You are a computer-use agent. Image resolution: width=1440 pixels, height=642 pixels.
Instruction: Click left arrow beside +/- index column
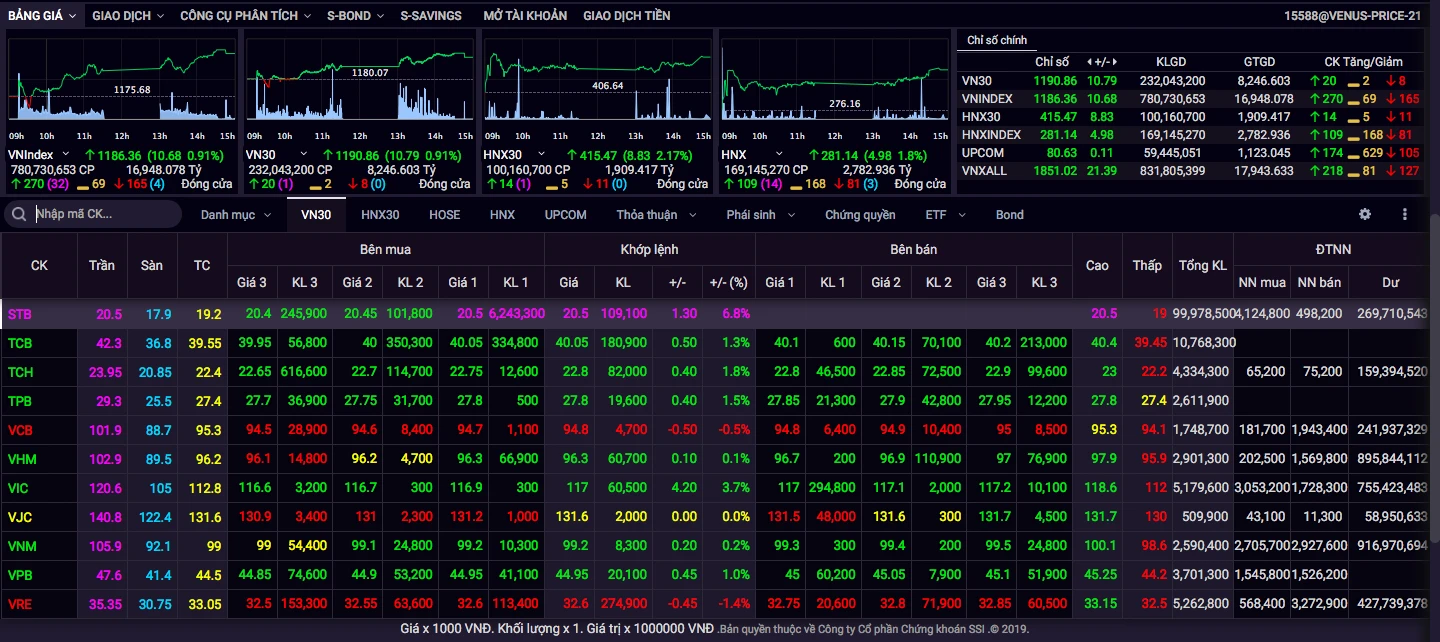tap(1088, 62)
